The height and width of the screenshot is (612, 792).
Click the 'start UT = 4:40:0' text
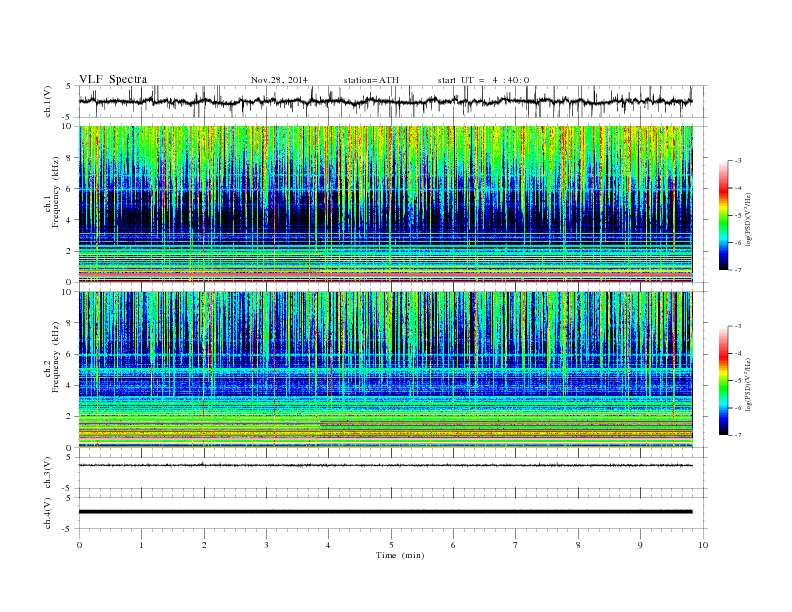483,80
